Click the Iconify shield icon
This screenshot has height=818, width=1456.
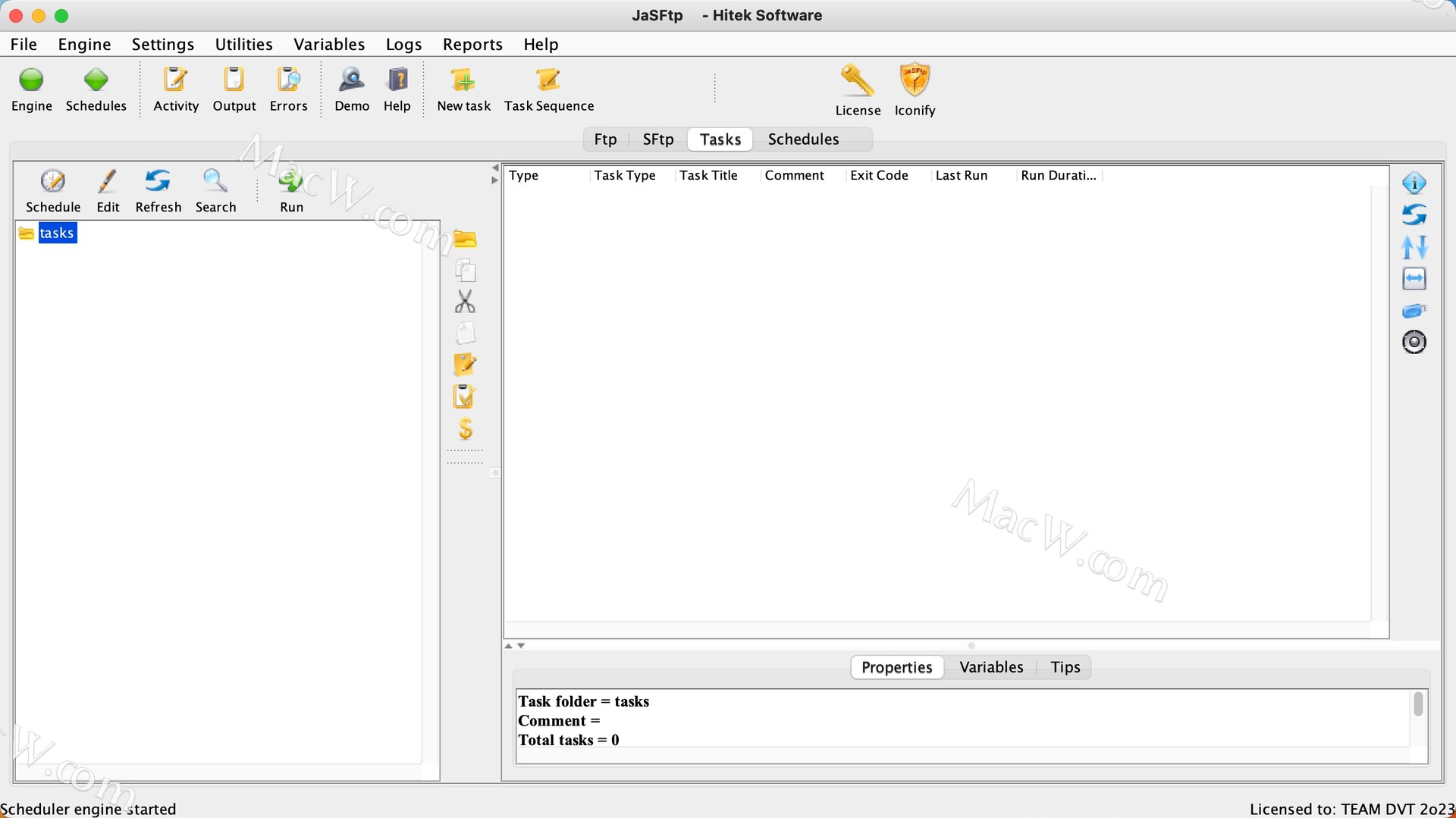click(915, 80)
